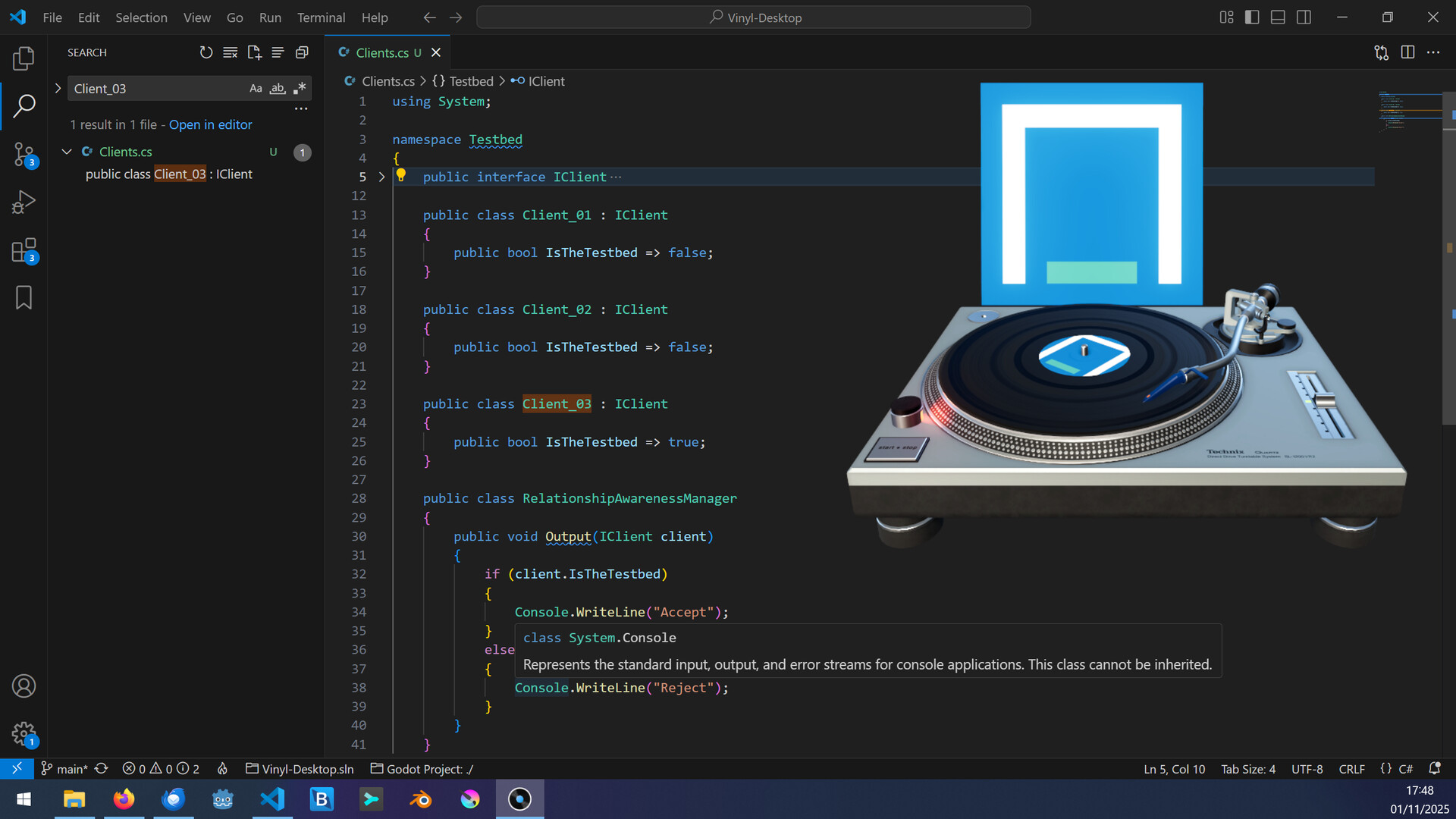Click the Open in editor link
Screen dimensions: 1456x819
(210, 124)
